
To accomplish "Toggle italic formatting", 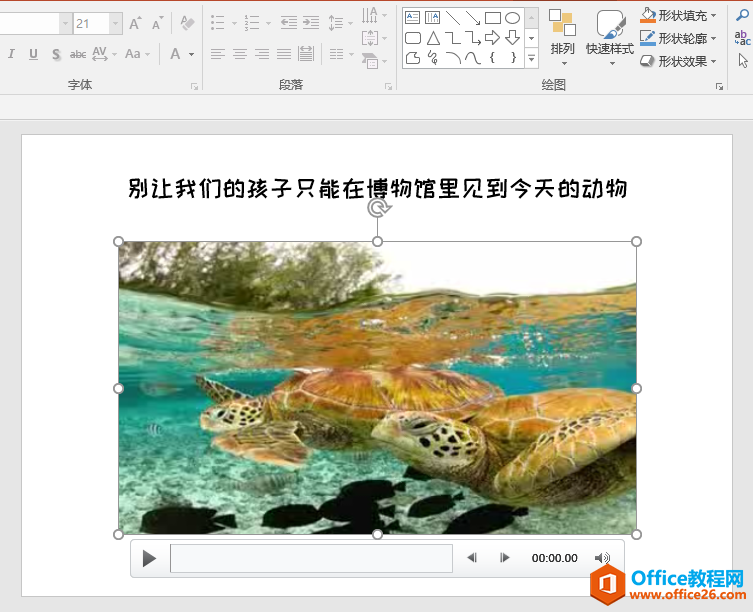I will point(11,54).
